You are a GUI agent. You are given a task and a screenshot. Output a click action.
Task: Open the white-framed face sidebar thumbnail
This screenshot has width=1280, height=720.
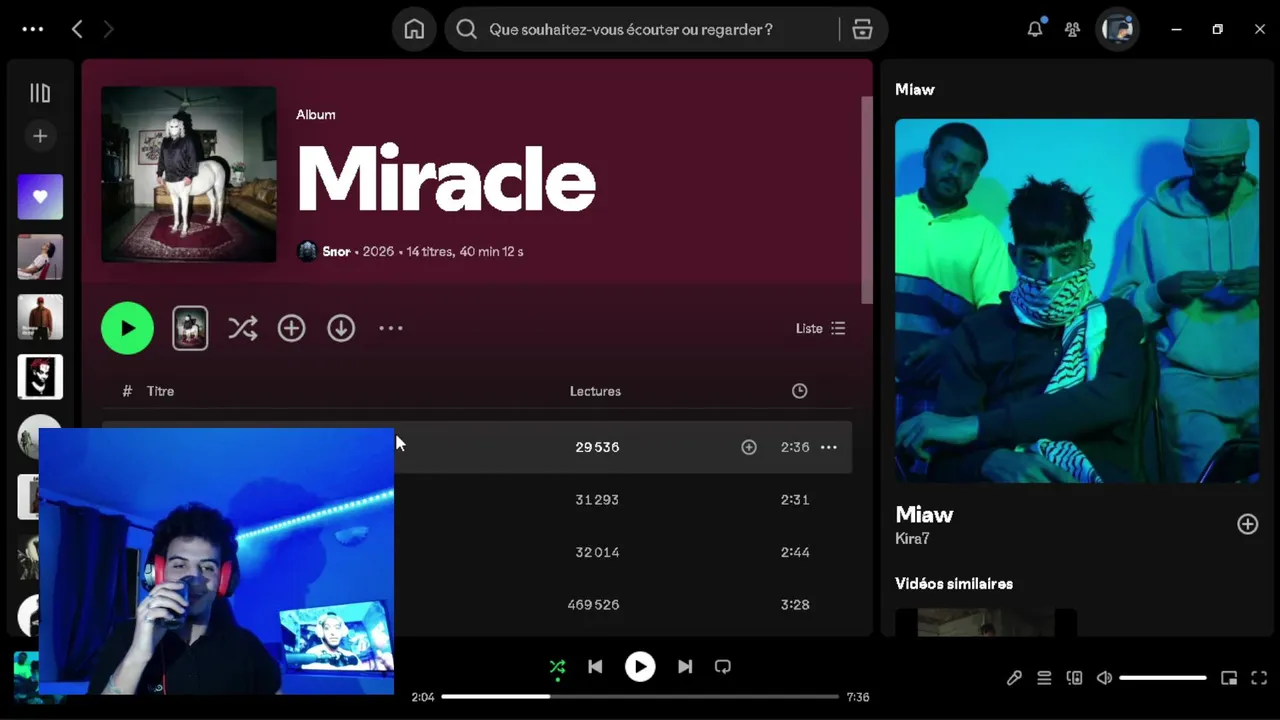click(40, 377)
